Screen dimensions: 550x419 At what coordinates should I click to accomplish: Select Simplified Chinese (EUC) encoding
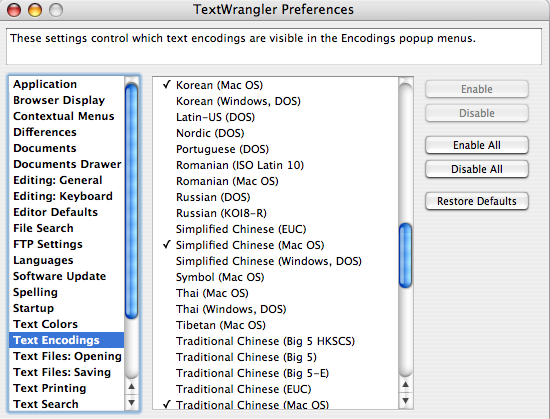pyautogui.click(x=276, y=229)
